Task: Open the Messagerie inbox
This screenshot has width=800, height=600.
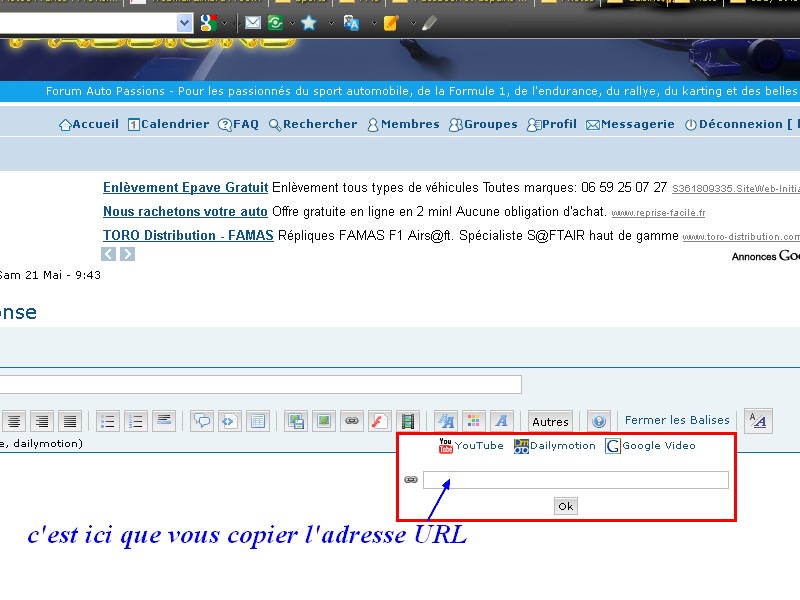Action: point(630,124)
